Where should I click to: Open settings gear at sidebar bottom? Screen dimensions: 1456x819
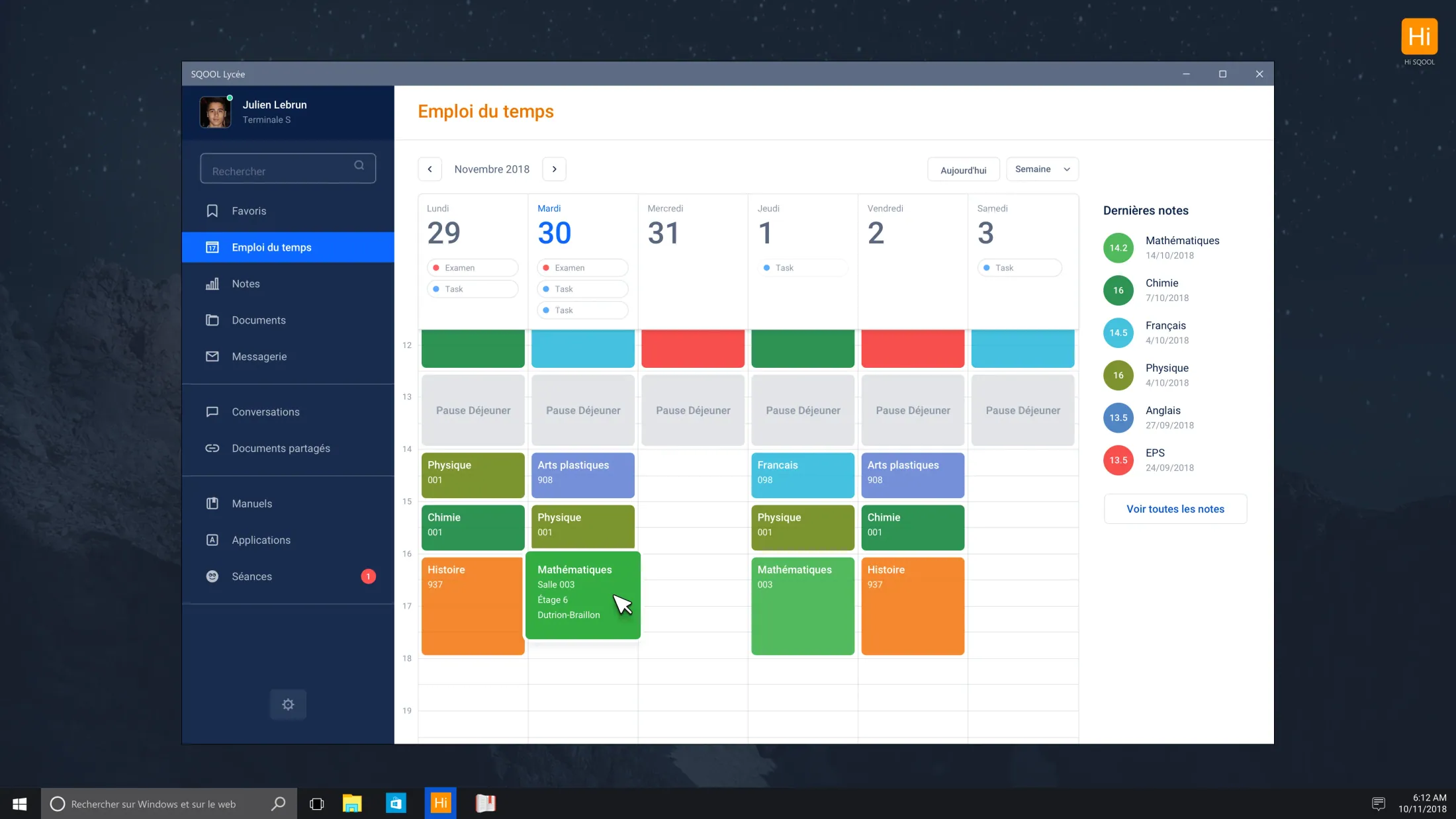click(x=288, y=705)
